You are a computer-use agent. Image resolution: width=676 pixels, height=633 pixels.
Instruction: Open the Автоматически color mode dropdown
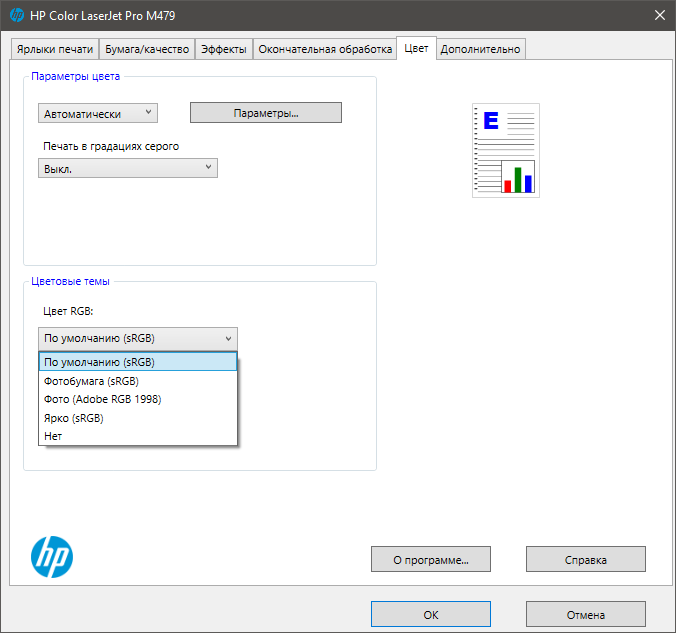[98, 113]
